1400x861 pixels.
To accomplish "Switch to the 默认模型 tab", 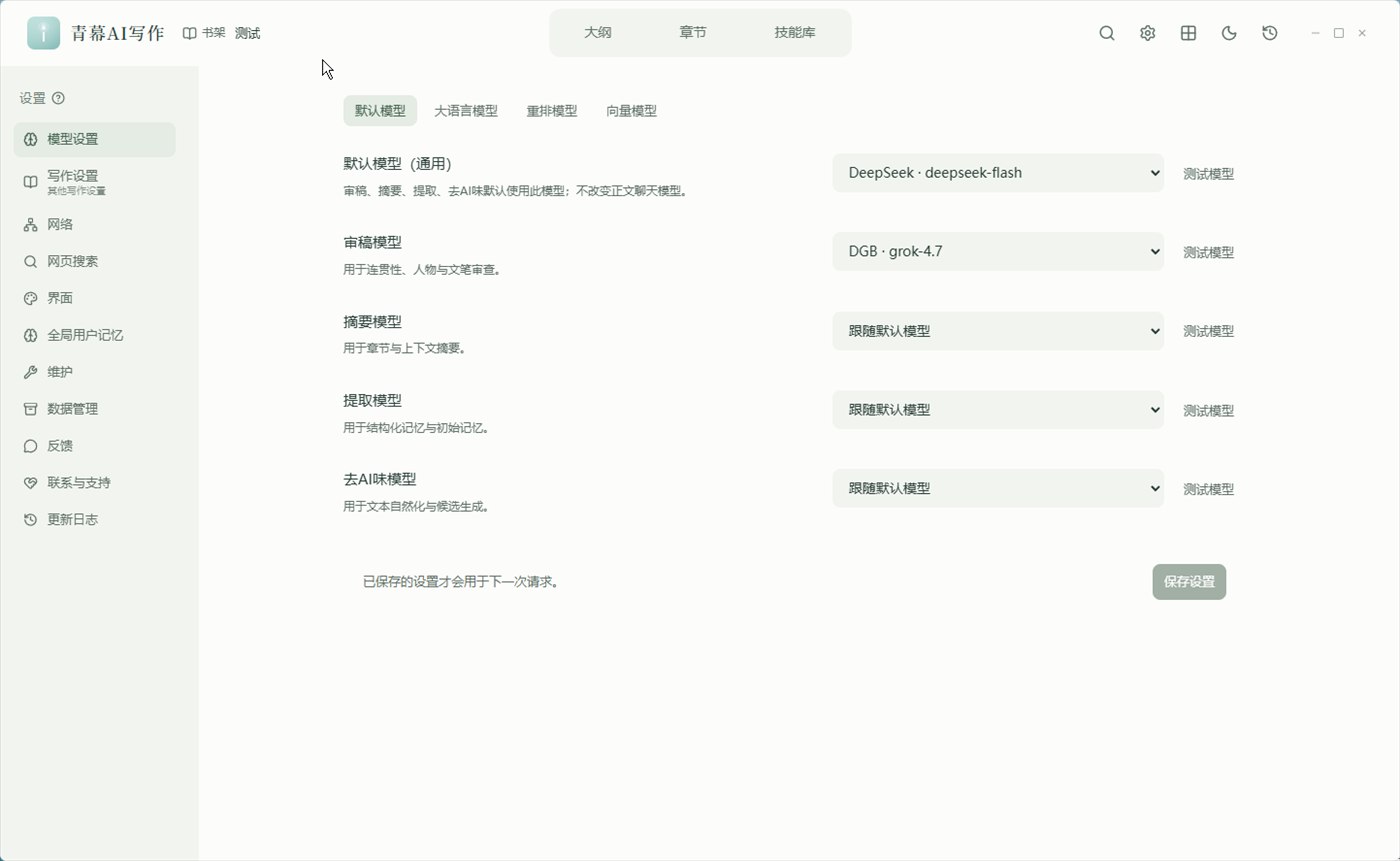I will [x=380, y=111].
